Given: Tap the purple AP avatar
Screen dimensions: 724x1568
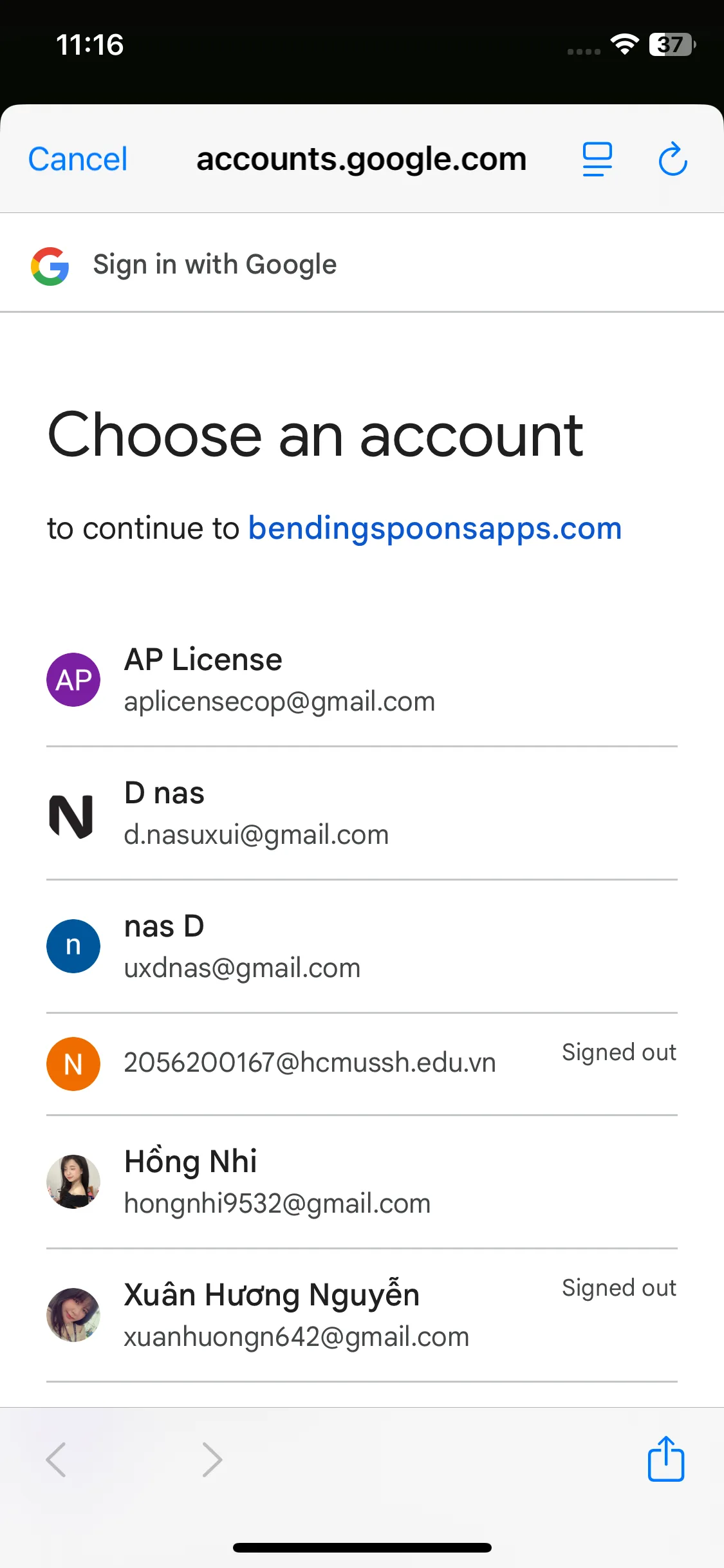Looking at the screenshot, I should pyautogui.click(x=73, y=680).
